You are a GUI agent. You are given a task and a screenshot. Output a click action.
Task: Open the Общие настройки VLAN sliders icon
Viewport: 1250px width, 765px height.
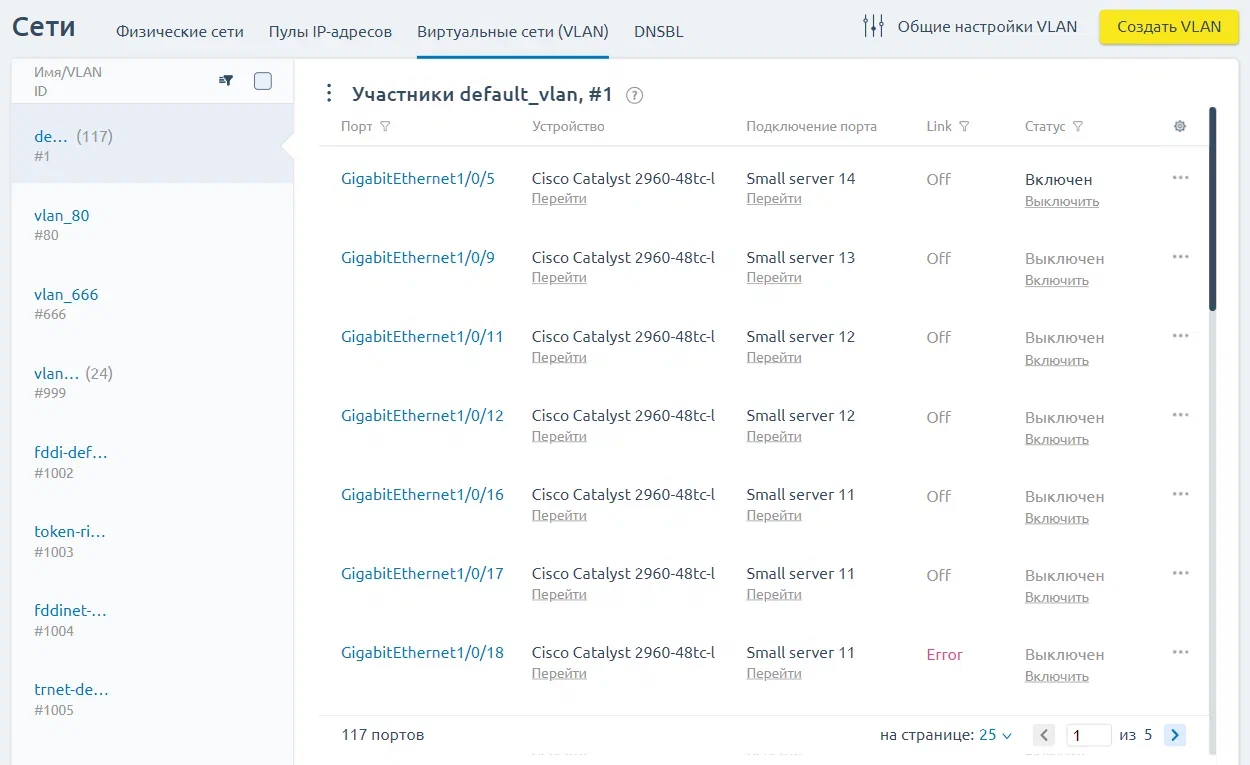[x=873, y=27]
